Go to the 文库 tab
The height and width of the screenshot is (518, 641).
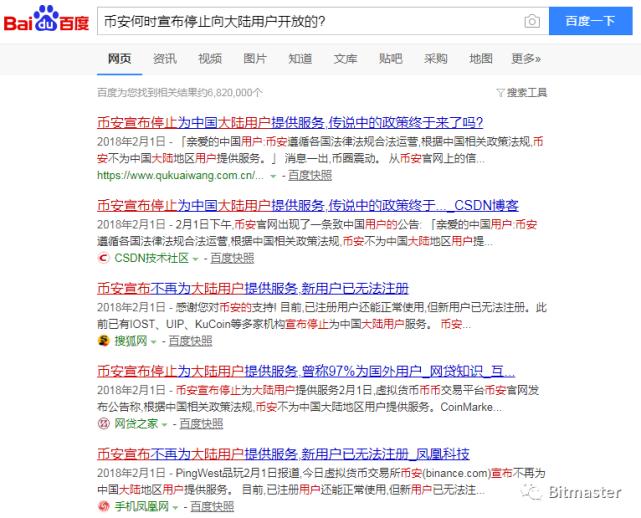[x=345, y=59]
